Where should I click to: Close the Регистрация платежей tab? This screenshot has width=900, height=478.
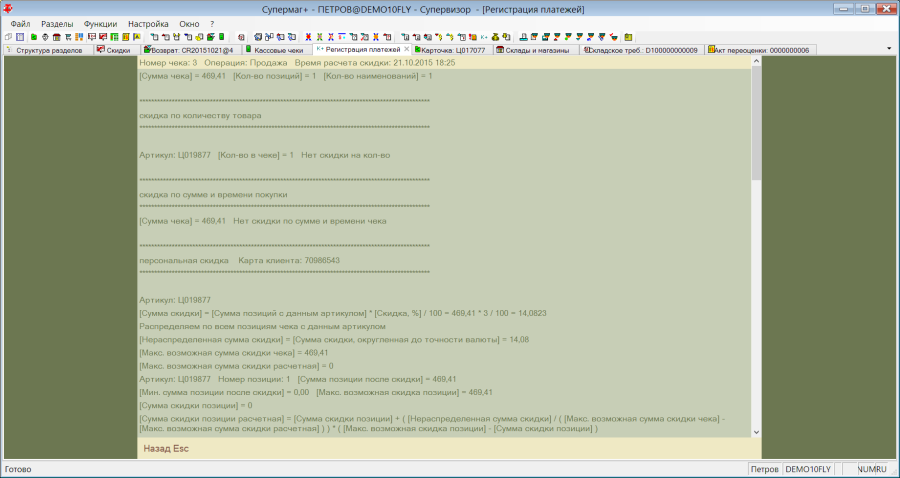[407, 49]
